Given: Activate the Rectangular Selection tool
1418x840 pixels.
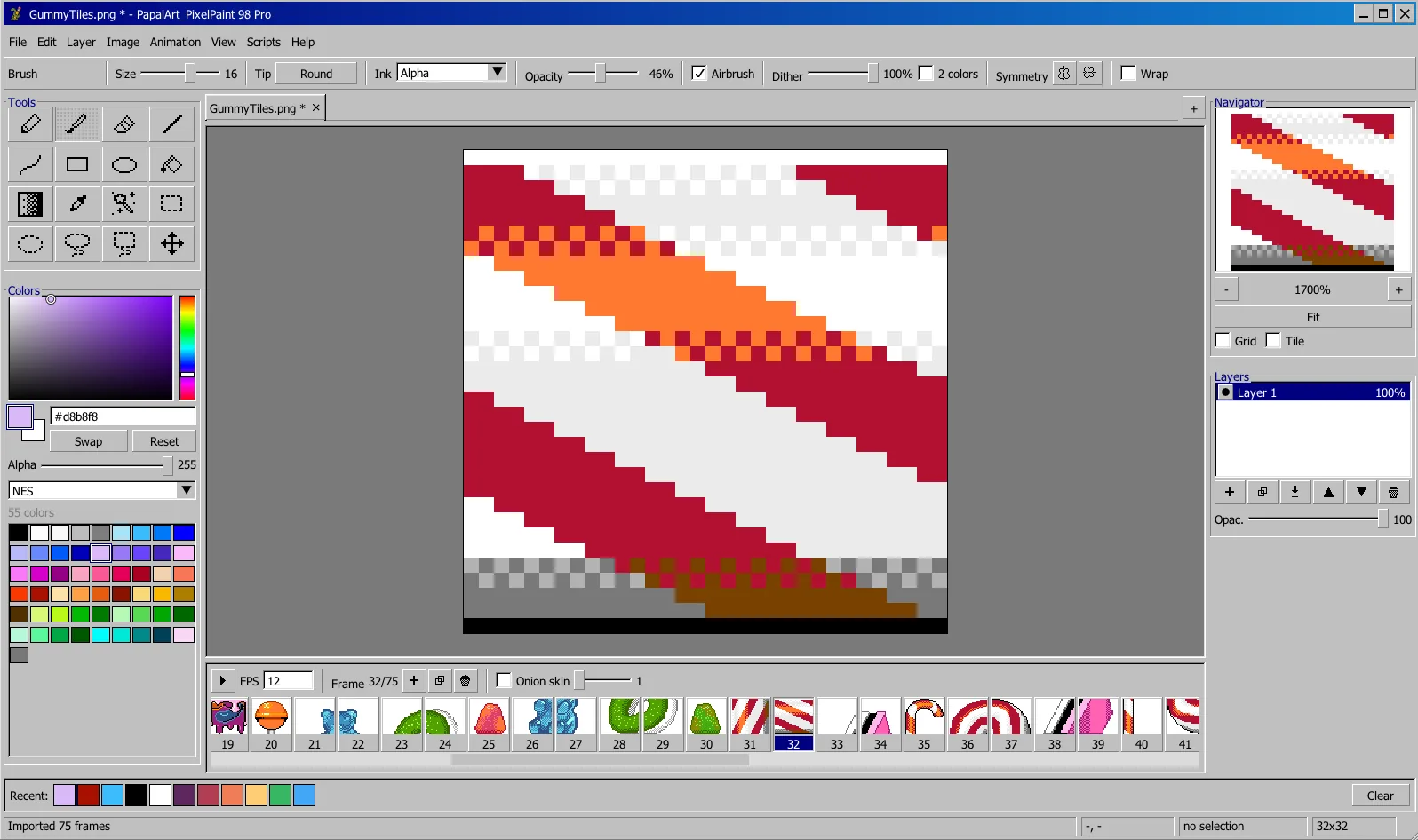Looking at the screenshot, I should [171, 204].
